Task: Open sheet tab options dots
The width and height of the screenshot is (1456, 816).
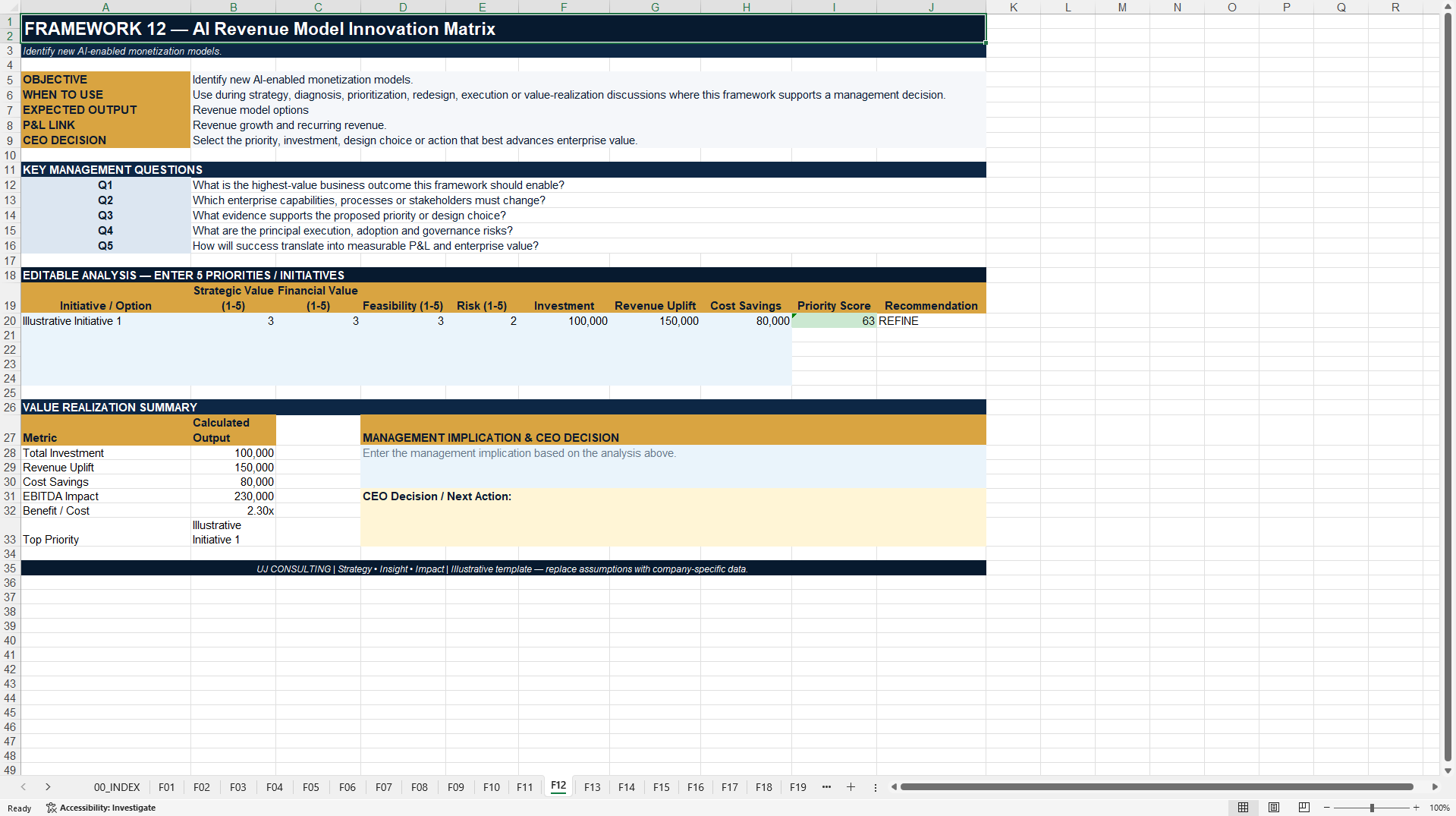Action: [x=875, y=788]
